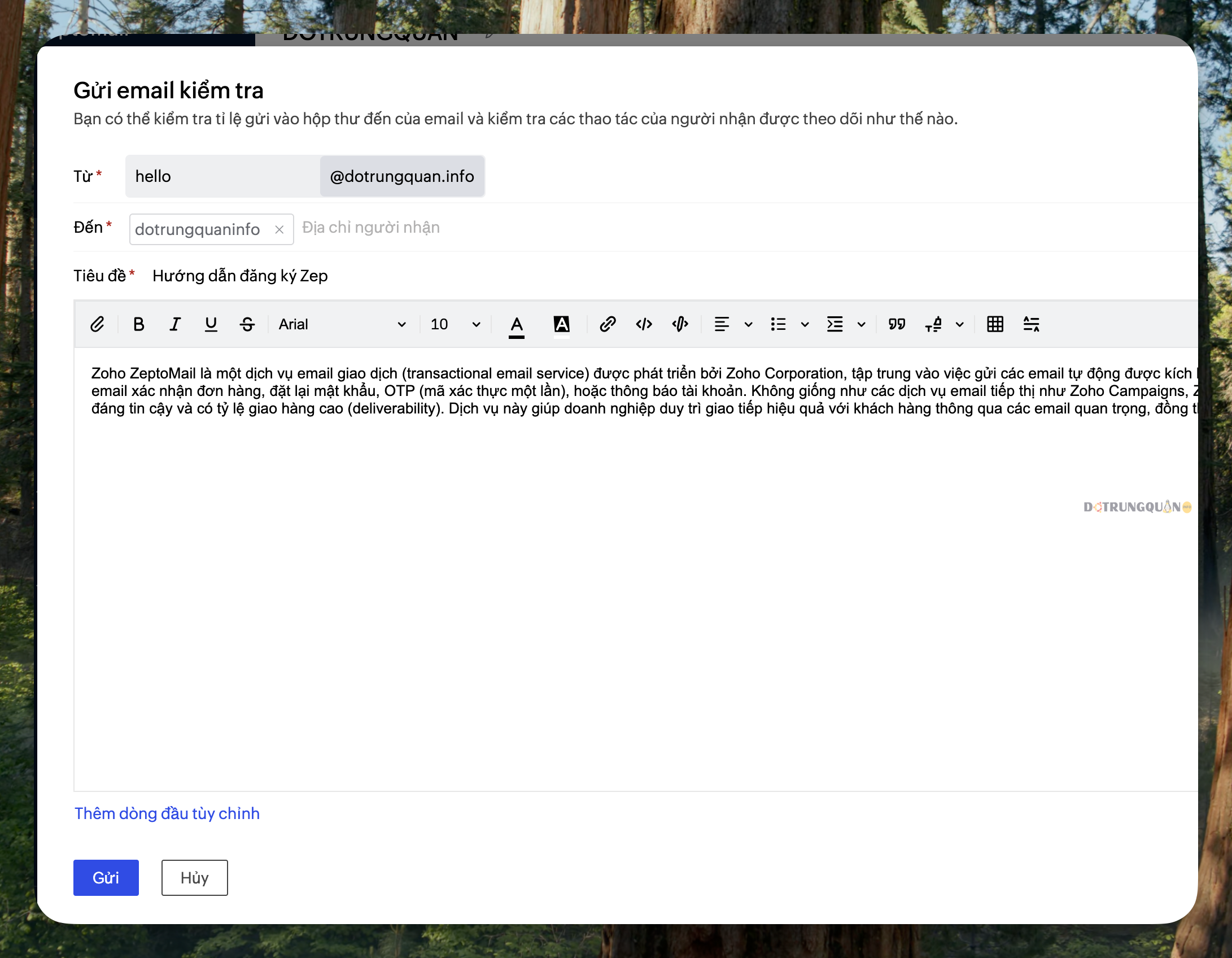
Task: Expand the list style options arrow
Action: click(x=805, y=325)
